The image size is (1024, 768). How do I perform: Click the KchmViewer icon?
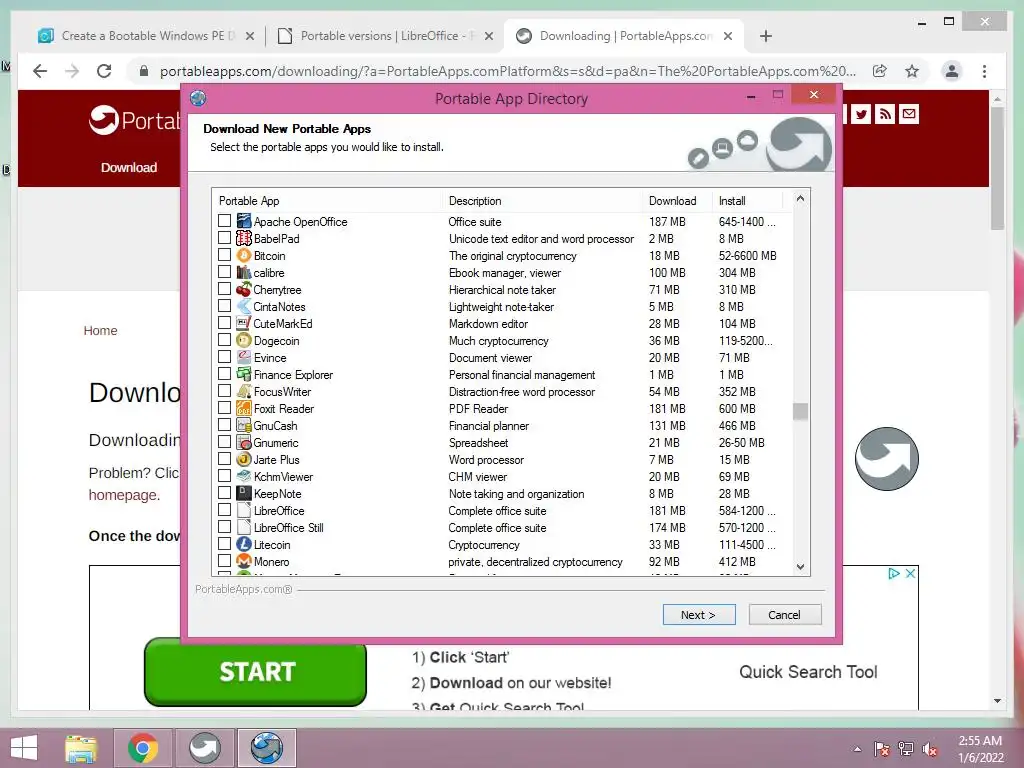point(244,476)
